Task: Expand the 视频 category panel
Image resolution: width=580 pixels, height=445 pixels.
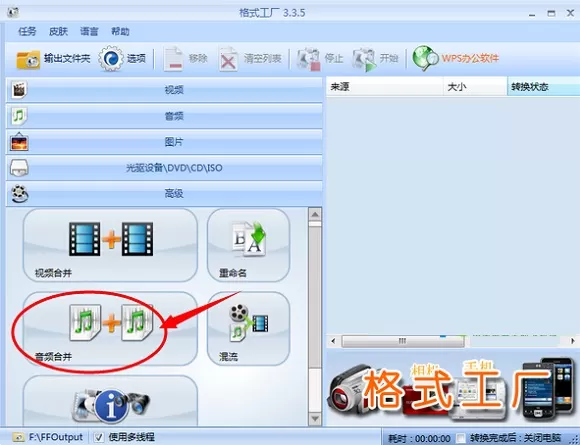Action: 164,90
